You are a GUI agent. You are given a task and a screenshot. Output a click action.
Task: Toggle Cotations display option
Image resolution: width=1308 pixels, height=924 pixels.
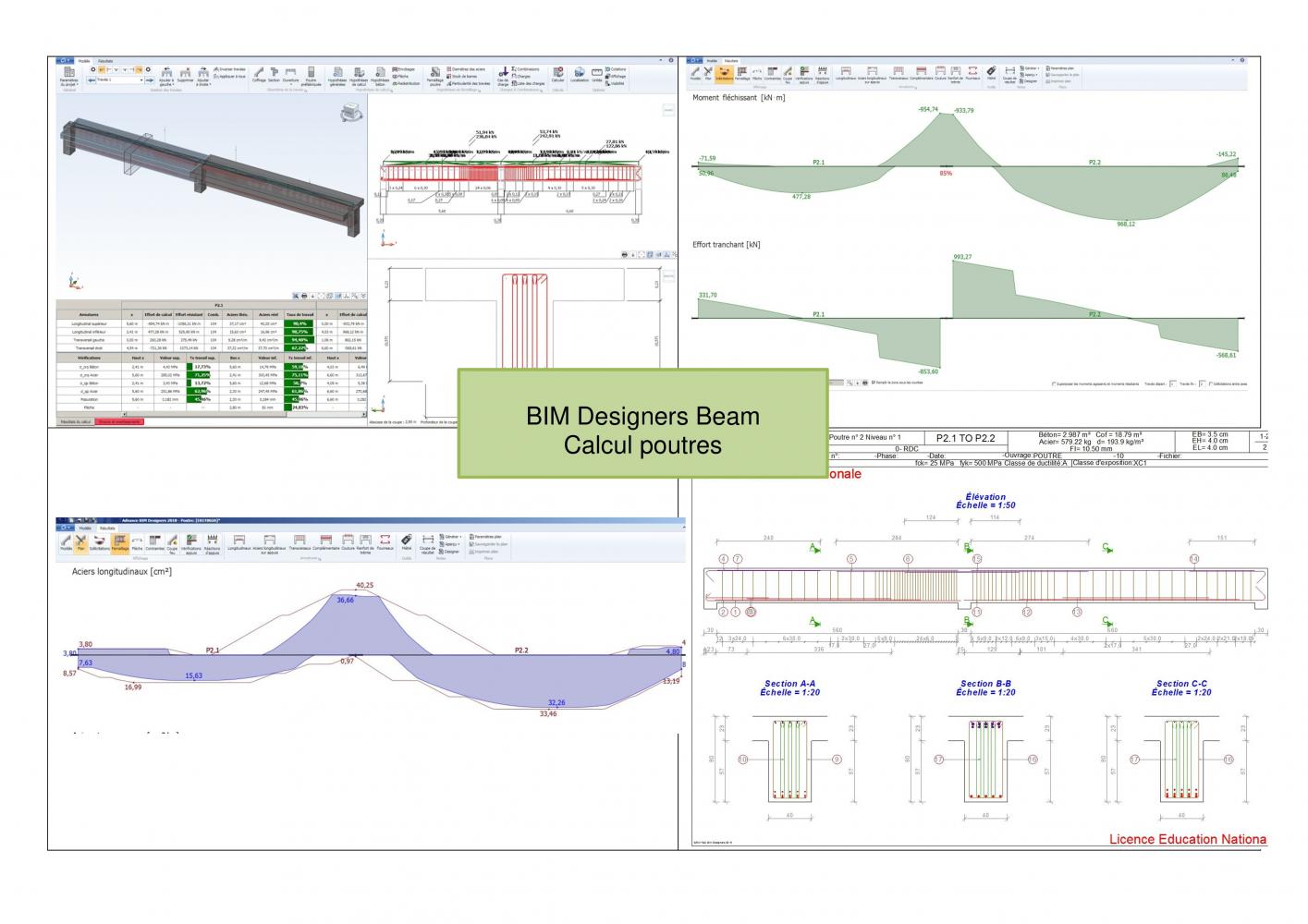pos(616,69)
